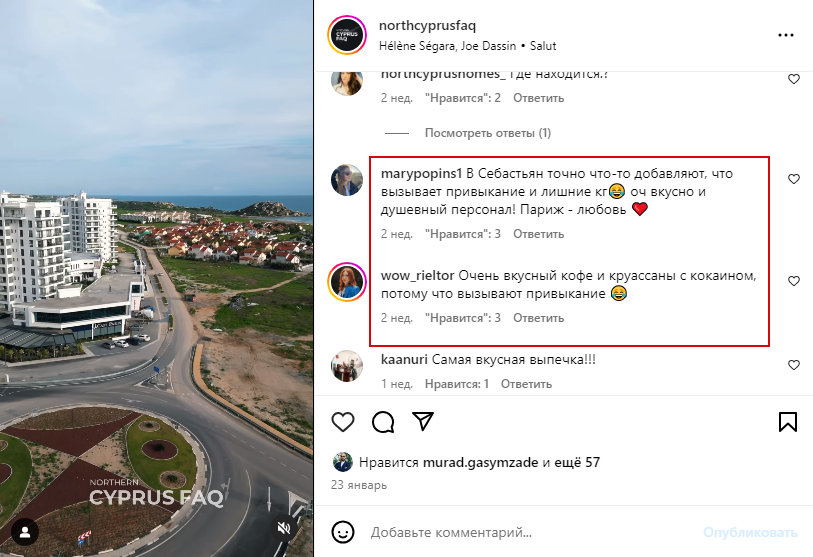Screen dimensions: 813x557
Task: Reply to marypopins1 with Ответить
Action: click(x=538, y=234)
